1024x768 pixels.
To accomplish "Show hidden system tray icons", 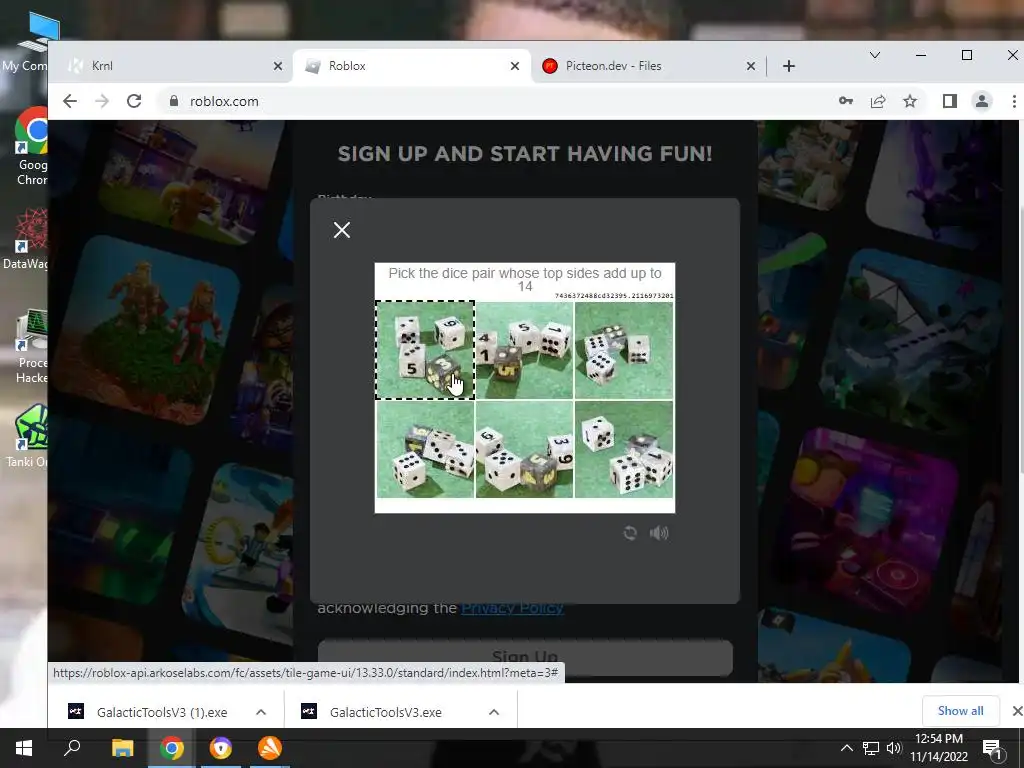I will (x=846, y=748).
